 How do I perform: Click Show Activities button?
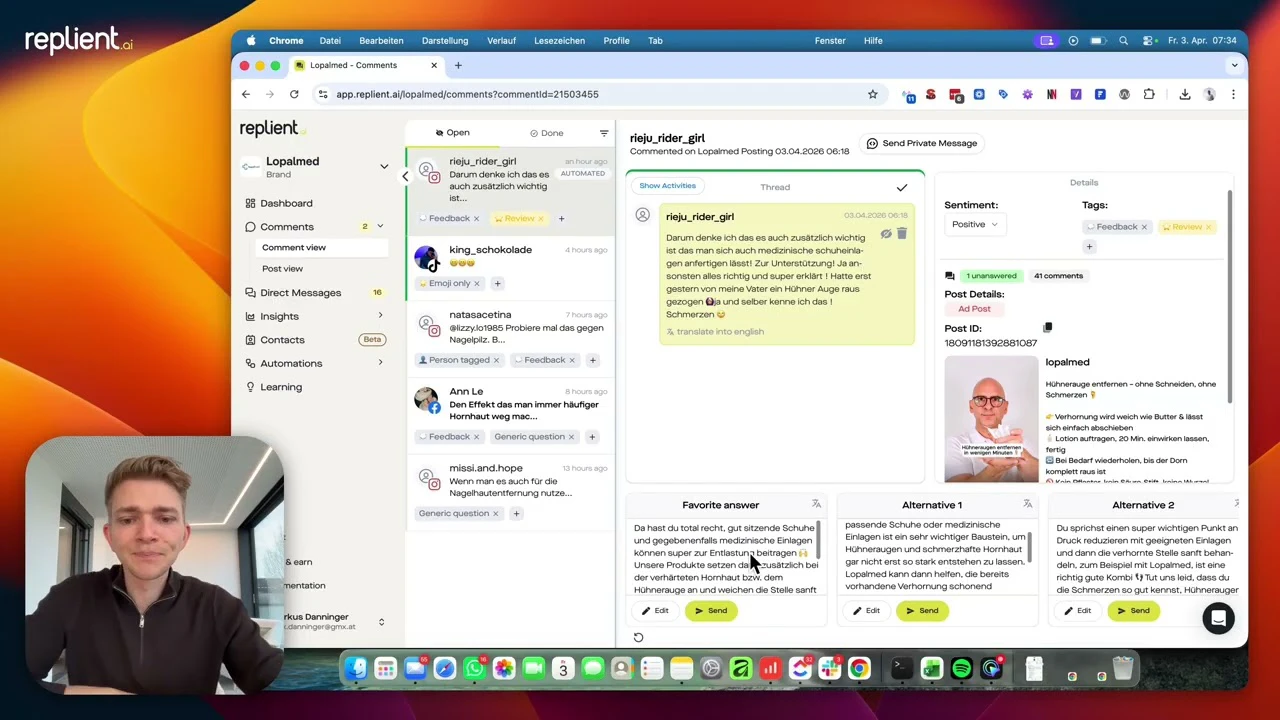click(667, 186)
